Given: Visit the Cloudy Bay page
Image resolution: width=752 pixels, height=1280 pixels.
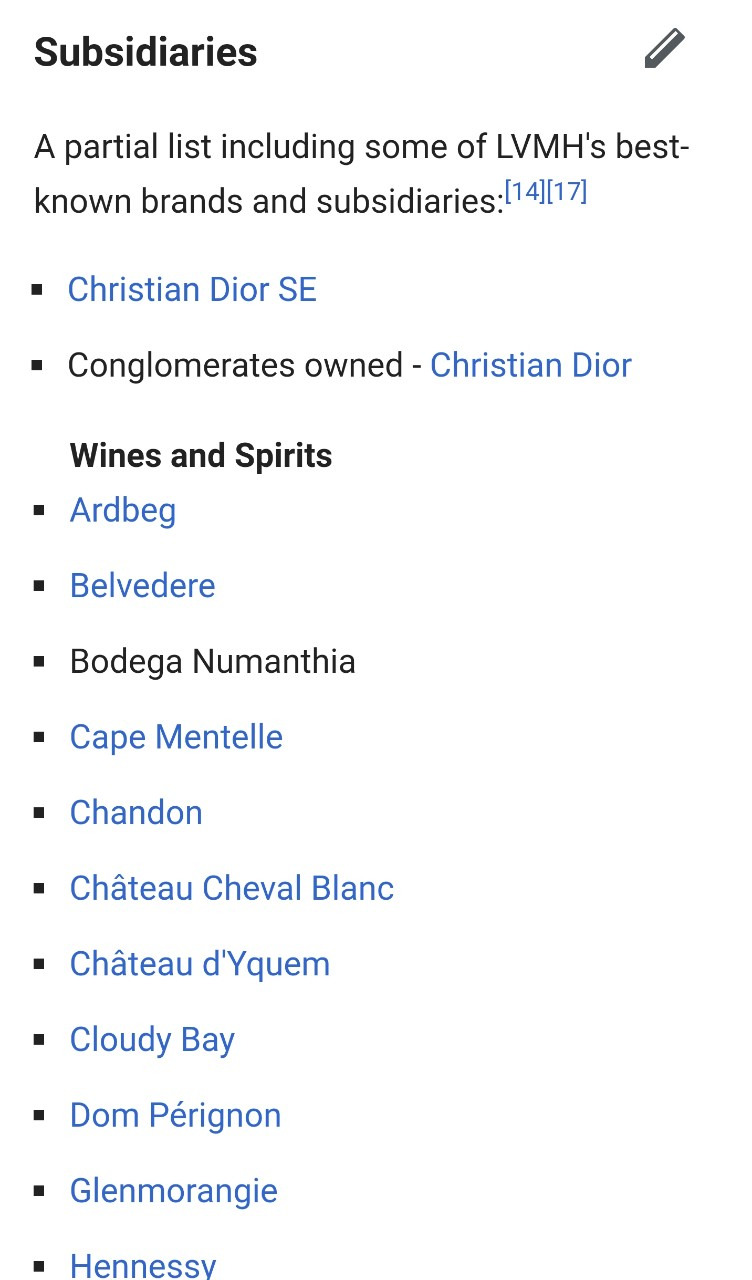Looking at the screenshot, I should (x=152, y=1040).
